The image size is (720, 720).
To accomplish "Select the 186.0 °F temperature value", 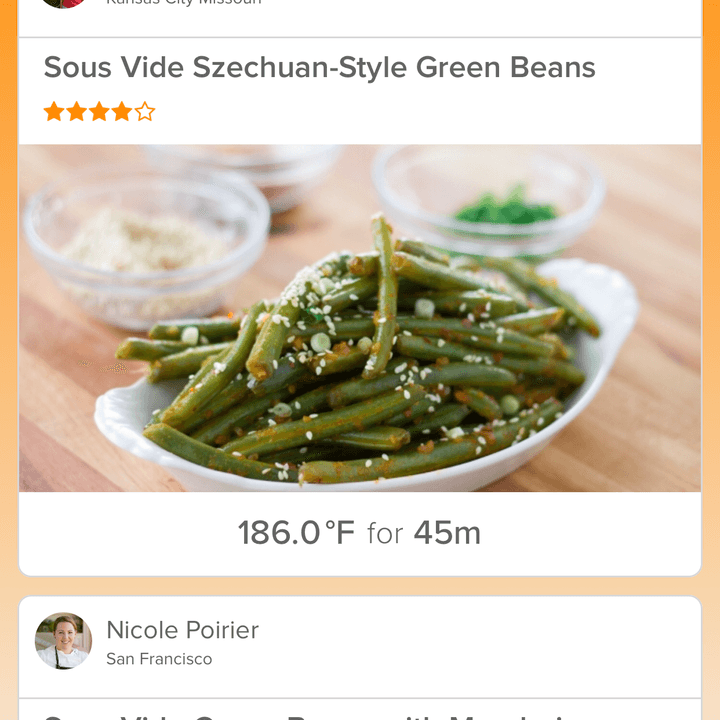I will click(x=297, y=533).
